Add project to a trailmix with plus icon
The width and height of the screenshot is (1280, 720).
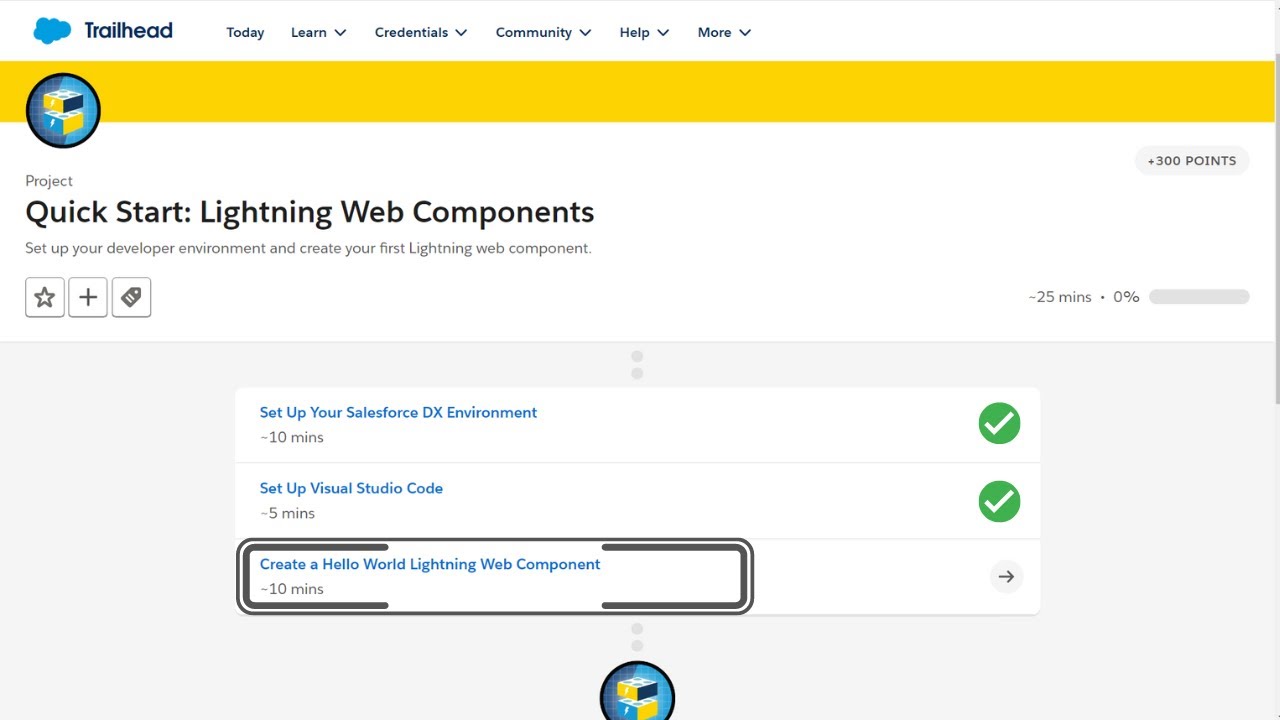[88, 297]
